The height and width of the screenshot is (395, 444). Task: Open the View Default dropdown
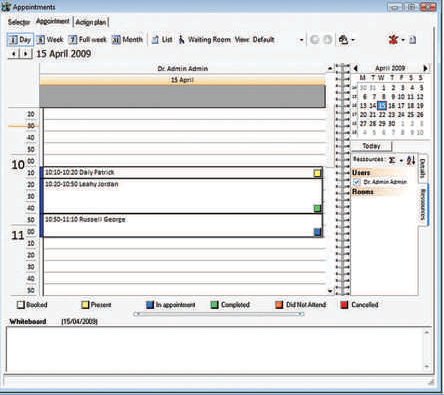[x=301, y=40]
